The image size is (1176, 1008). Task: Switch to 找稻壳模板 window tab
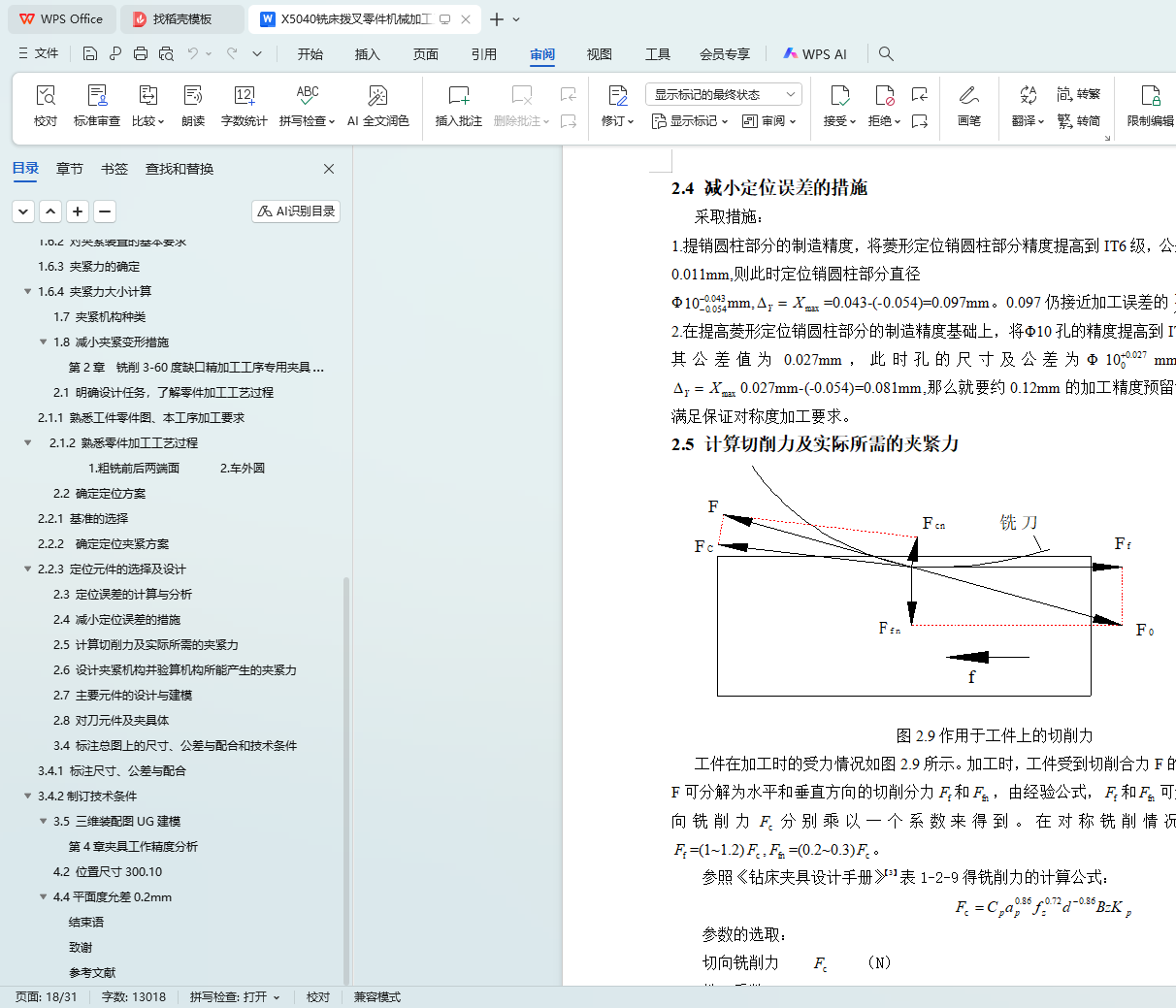click(x=182, y=19)
